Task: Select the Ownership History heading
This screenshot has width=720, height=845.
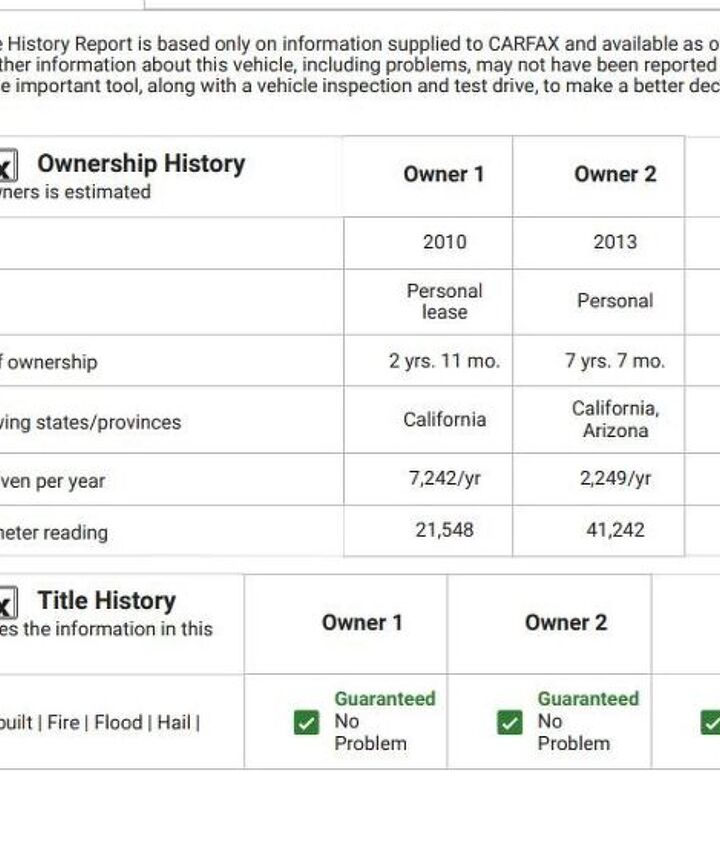Action: click(141, 164)
